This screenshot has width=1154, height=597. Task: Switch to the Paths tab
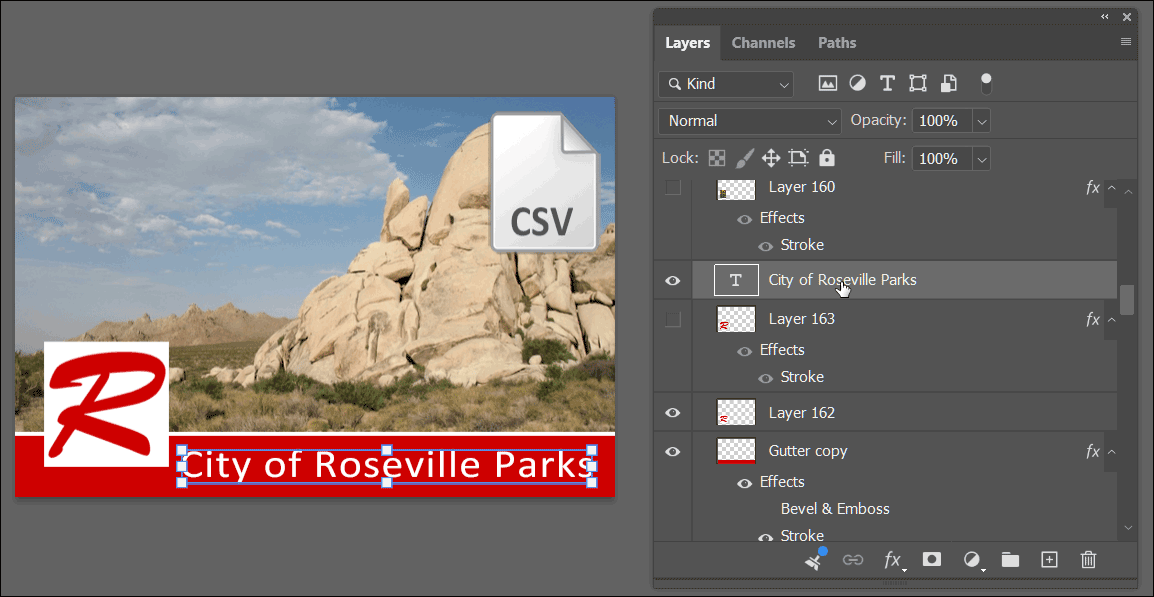837,43
